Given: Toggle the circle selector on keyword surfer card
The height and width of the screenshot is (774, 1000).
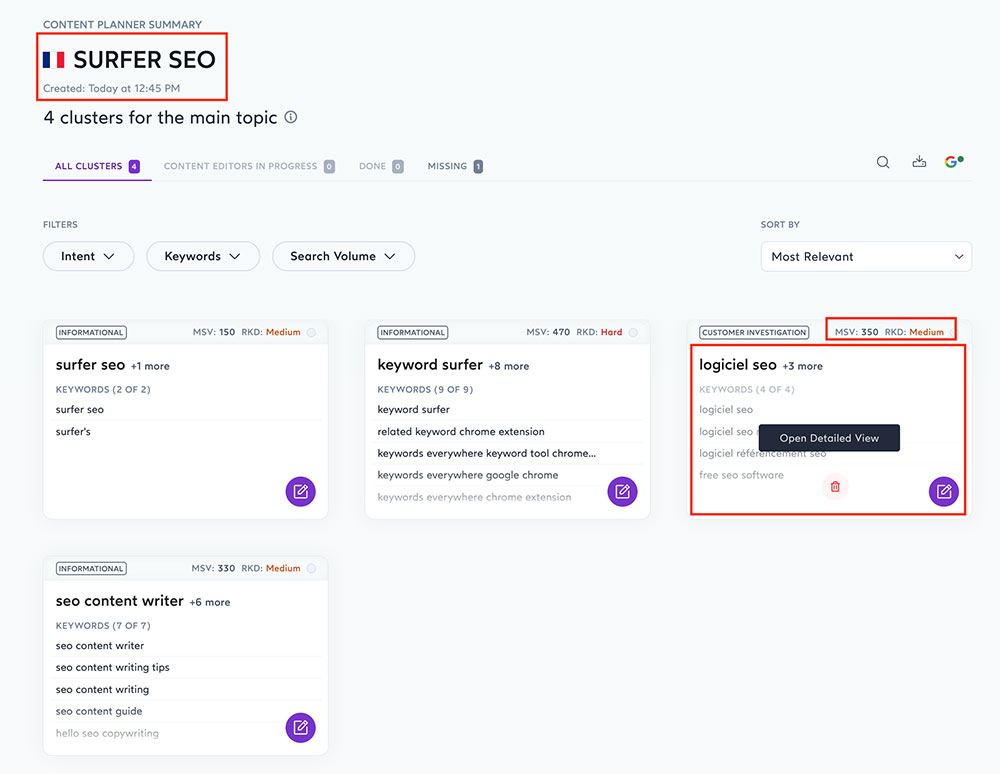Looking at the screenshot, I should [633, 332].
